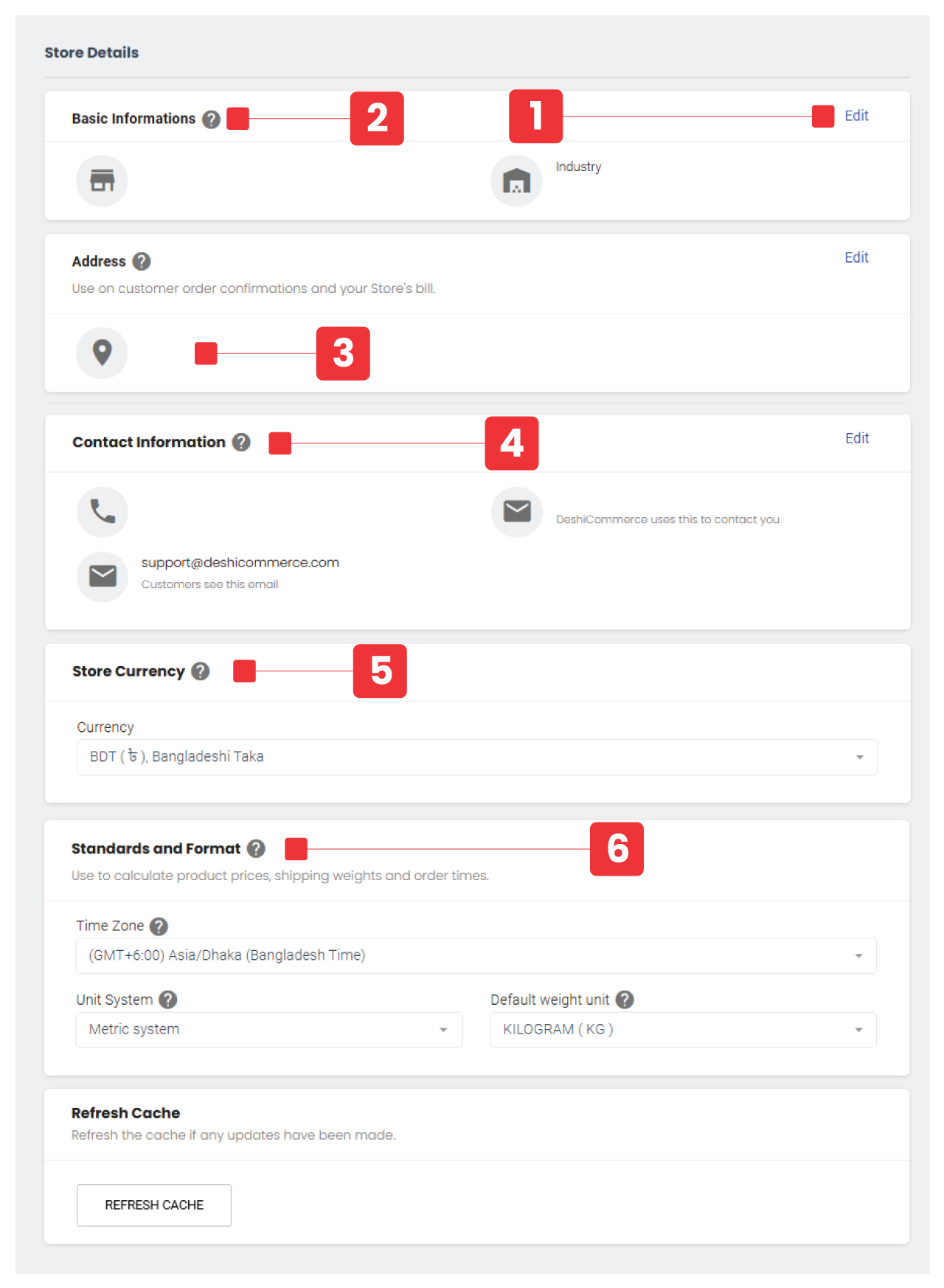Edit the Address section
944x1288 pixels.
tap(856, 257)
